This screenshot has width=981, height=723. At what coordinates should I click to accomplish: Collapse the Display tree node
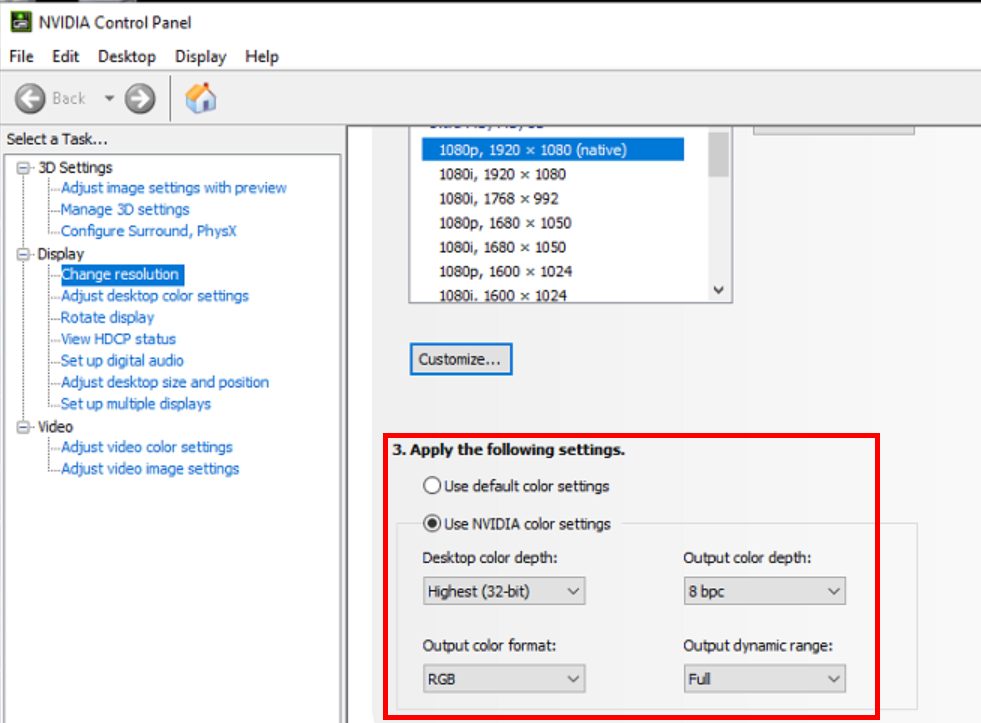[x=24, y=254]
